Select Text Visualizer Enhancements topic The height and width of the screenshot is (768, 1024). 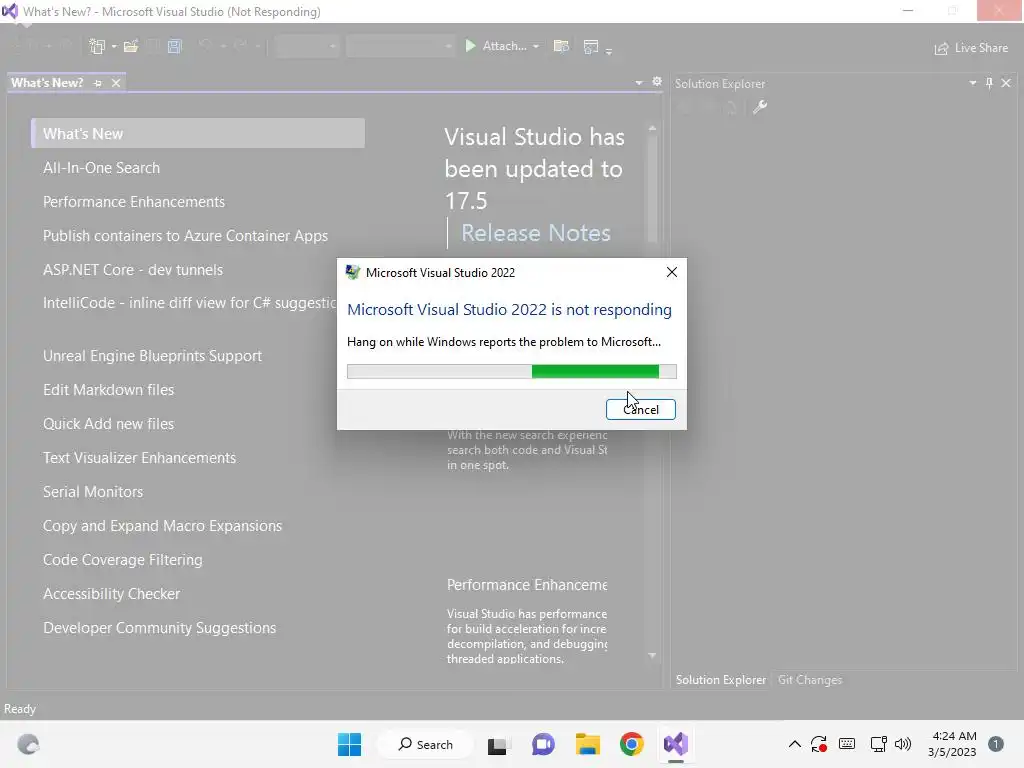pyautogui.click(x=139, y=458)
